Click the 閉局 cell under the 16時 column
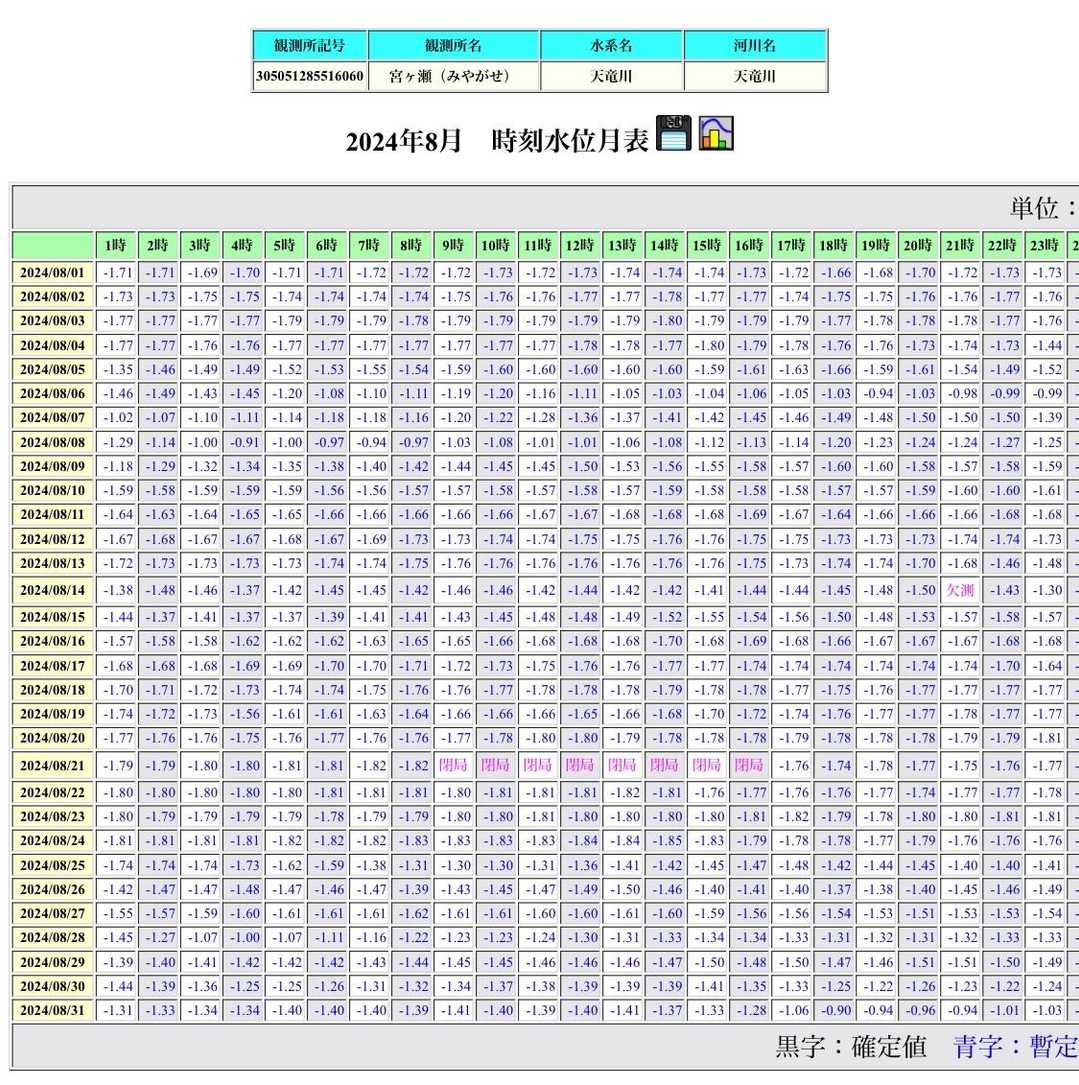Viewport: 1079px width, 1085px height. click(750, 765)
